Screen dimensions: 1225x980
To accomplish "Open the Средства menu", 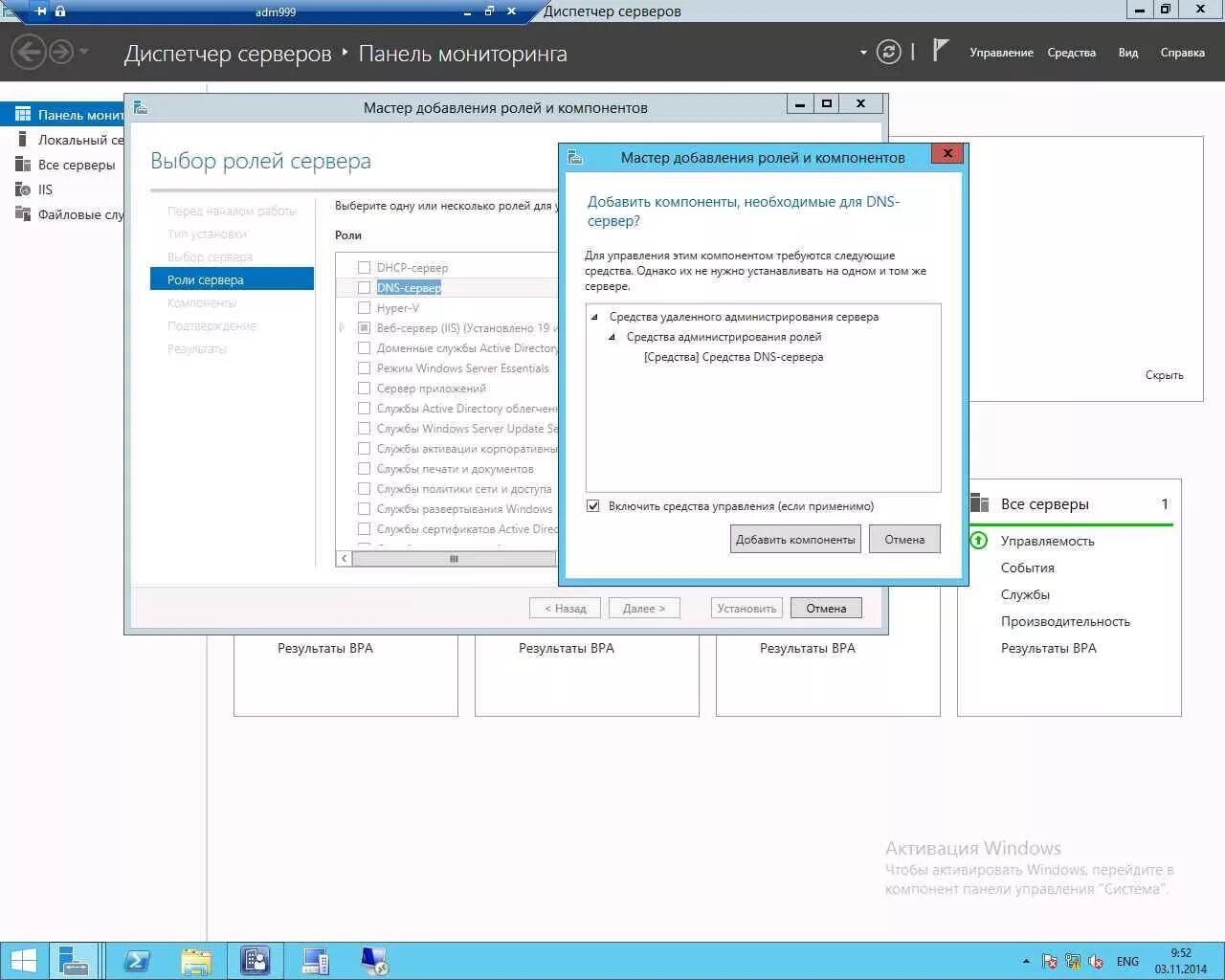I will (1071, 53).
